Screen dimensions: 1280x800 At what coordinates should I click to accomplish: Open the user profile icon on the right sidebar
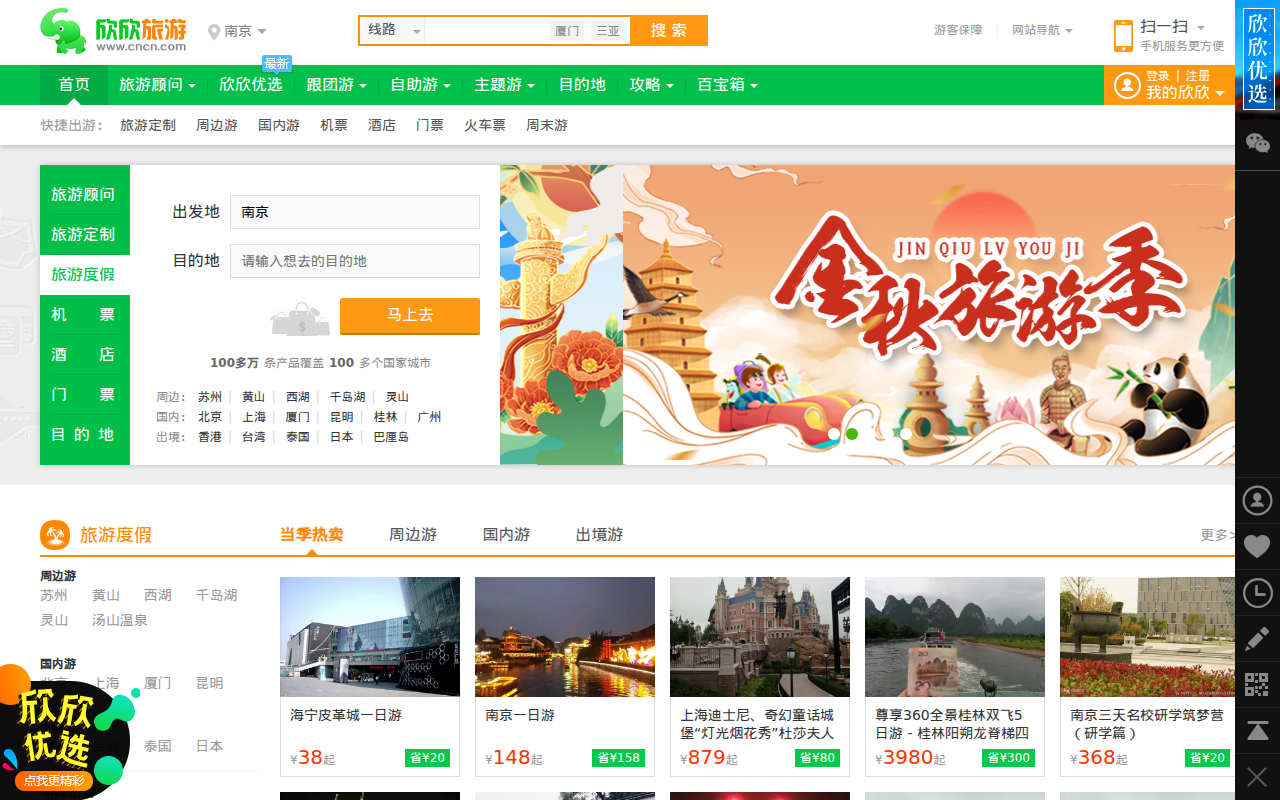pos(1257,500)
